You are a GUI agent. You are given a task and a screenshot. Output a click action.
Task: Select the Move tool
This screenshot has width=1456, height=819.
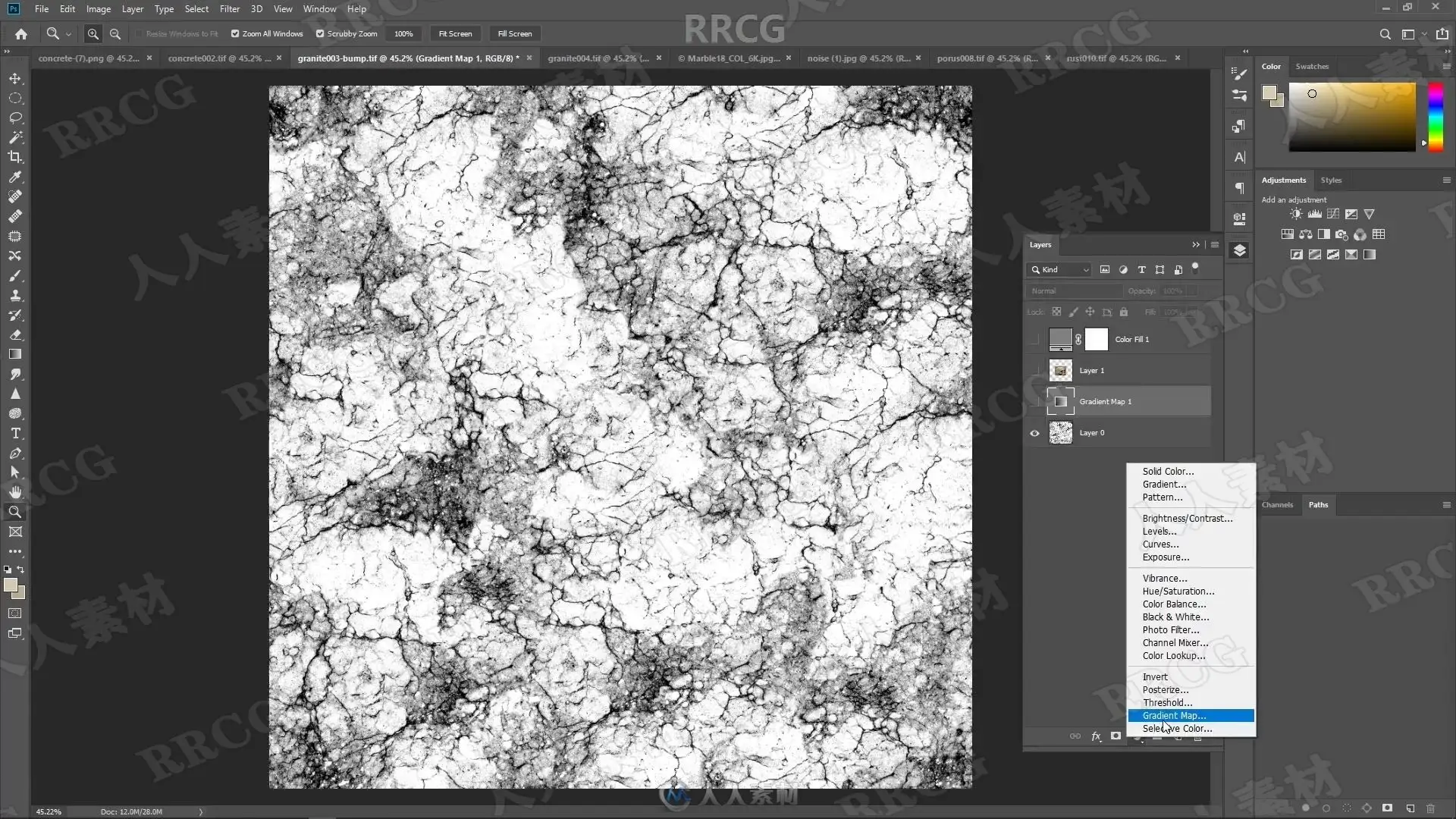coord(15,79)
